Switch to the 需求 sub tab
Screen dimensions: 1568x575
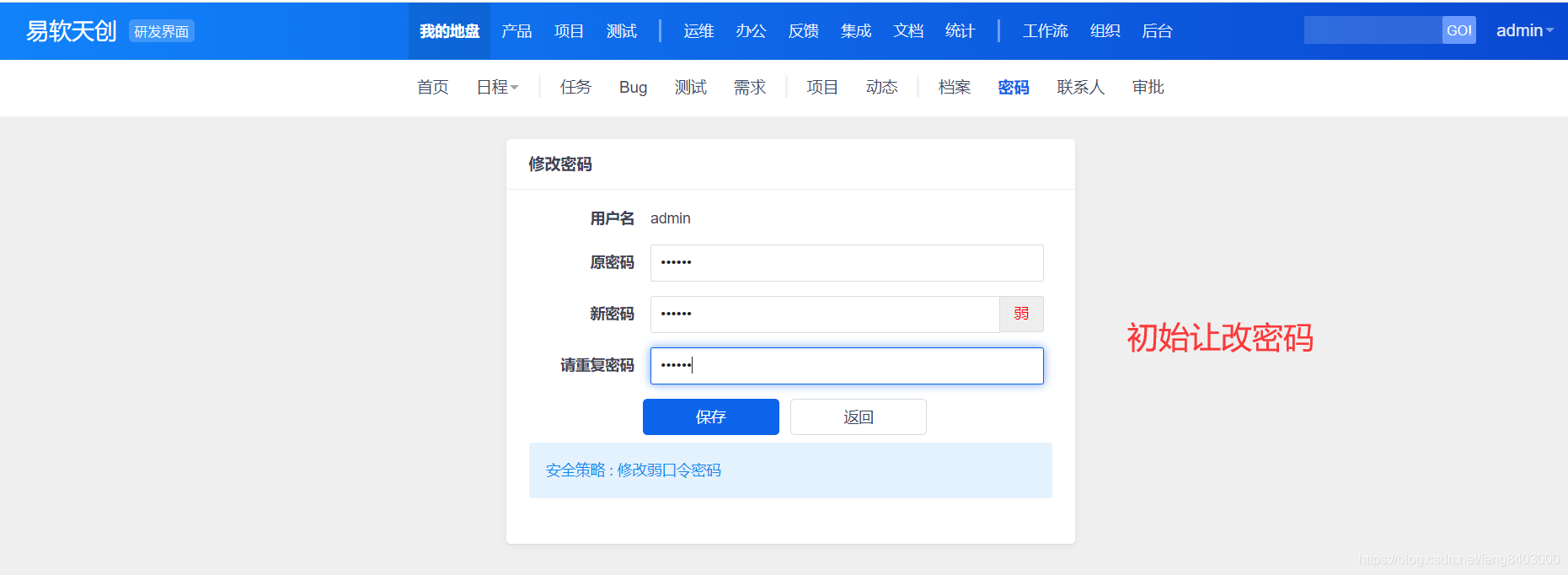750,88
